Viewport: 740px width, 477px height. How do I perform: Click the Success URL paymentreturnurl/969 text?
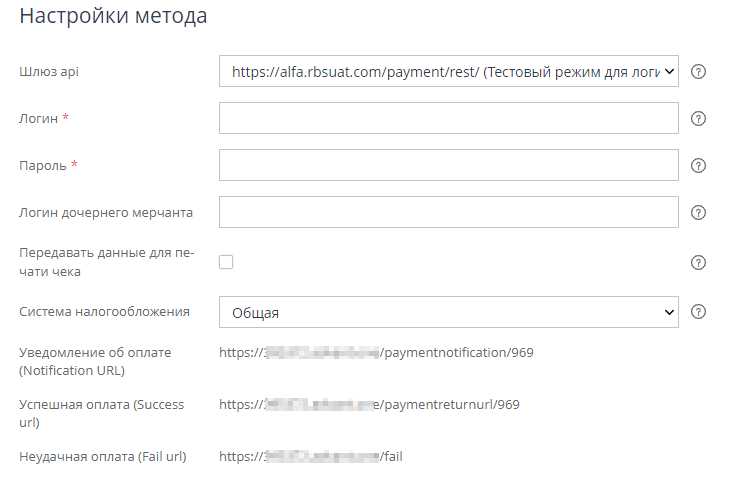point(370,405)
